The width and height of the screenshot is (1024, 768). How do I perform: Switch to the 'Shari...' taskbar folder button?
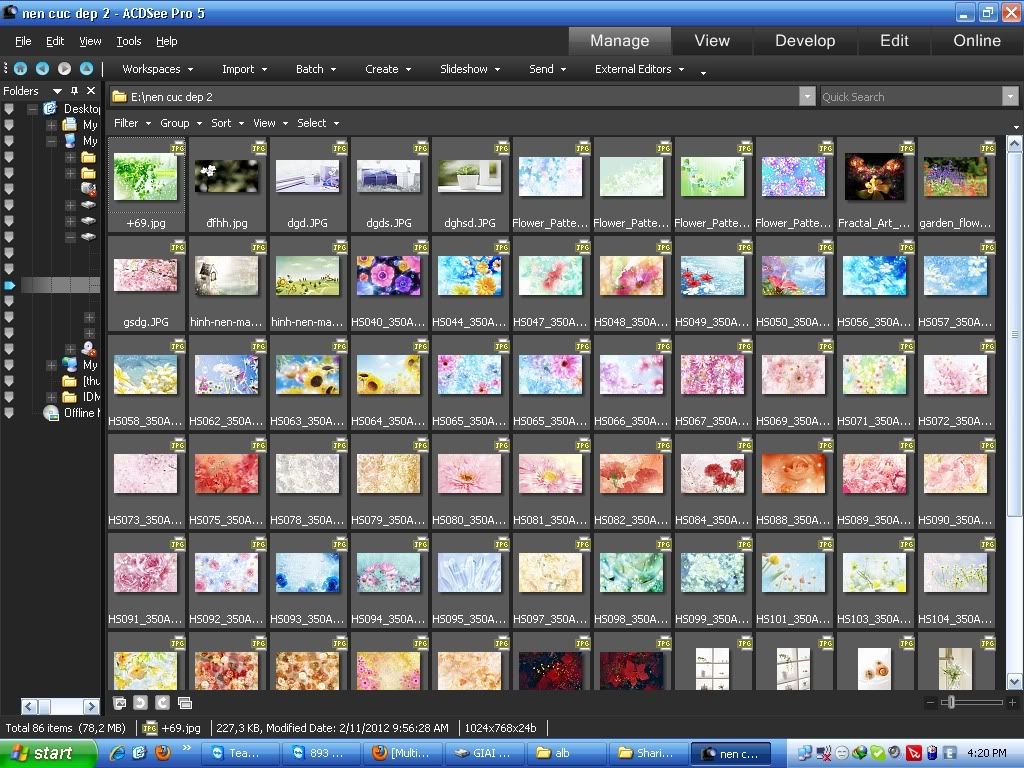point(648,753)
